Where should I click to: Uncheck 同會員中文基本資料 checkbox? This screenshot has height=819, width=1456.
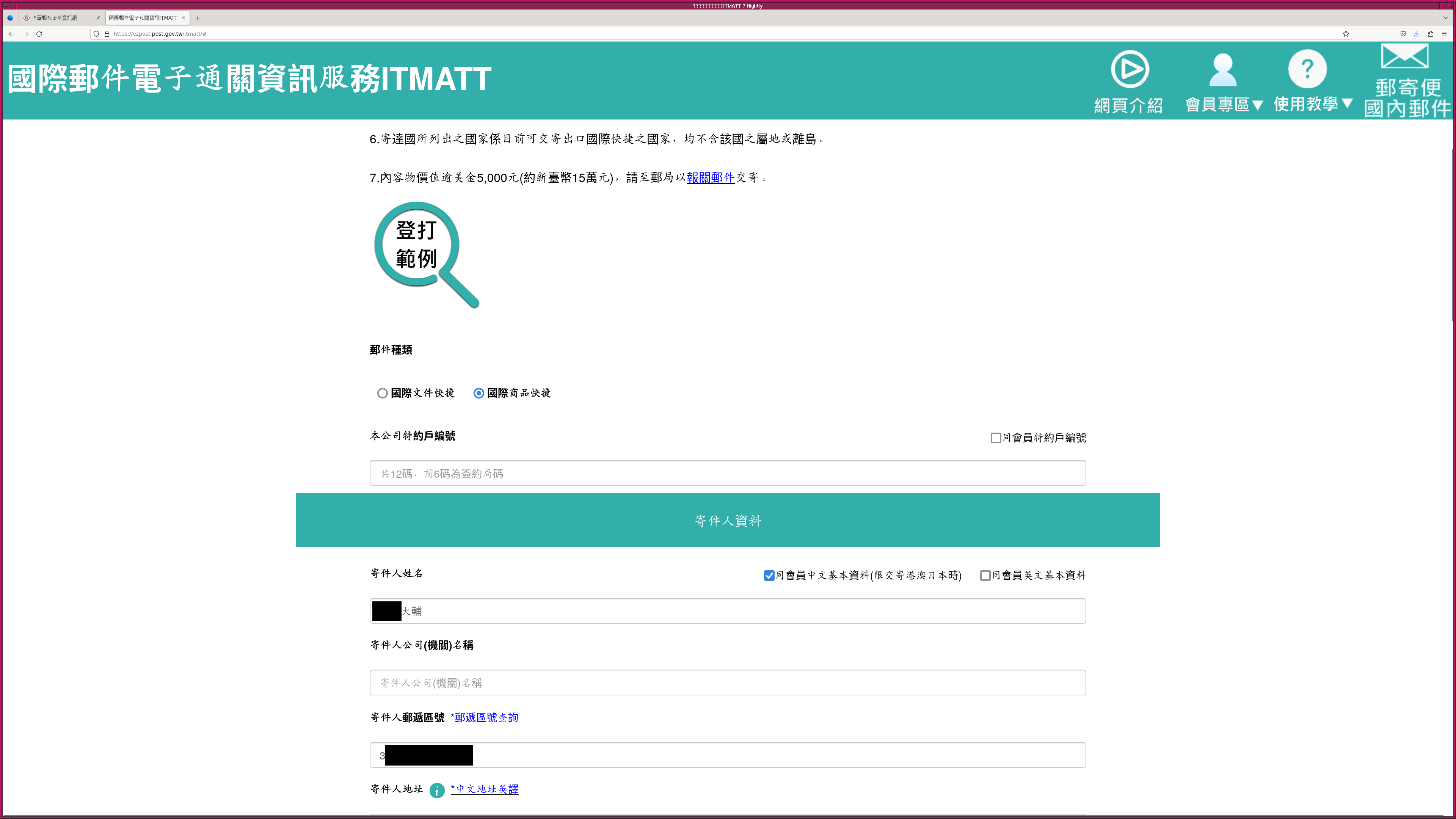point(769,576)
